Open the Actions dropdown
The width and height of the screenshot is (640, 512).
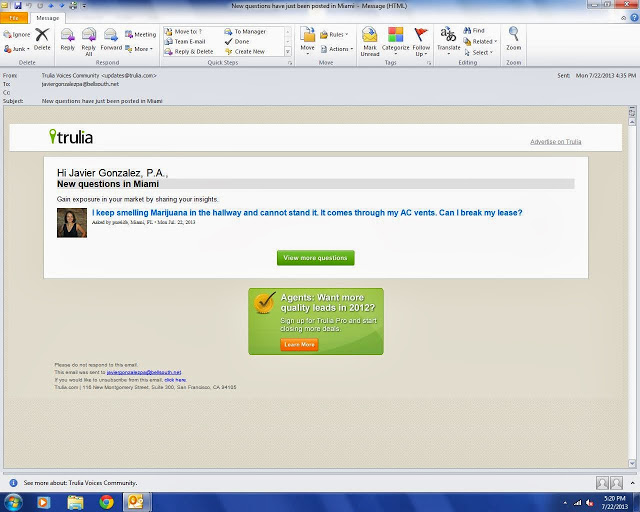(x=337, y=49)
